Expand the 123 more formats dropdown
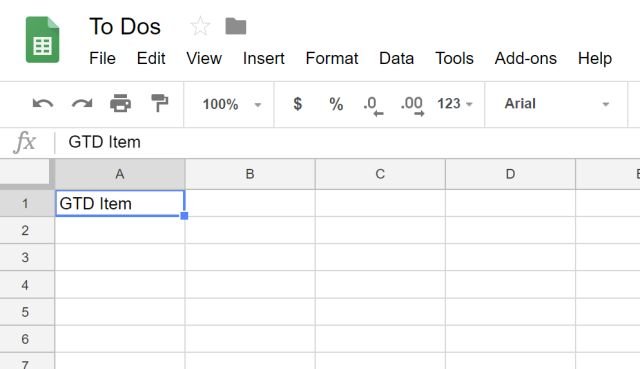The image size is (640, 369). 455,104
